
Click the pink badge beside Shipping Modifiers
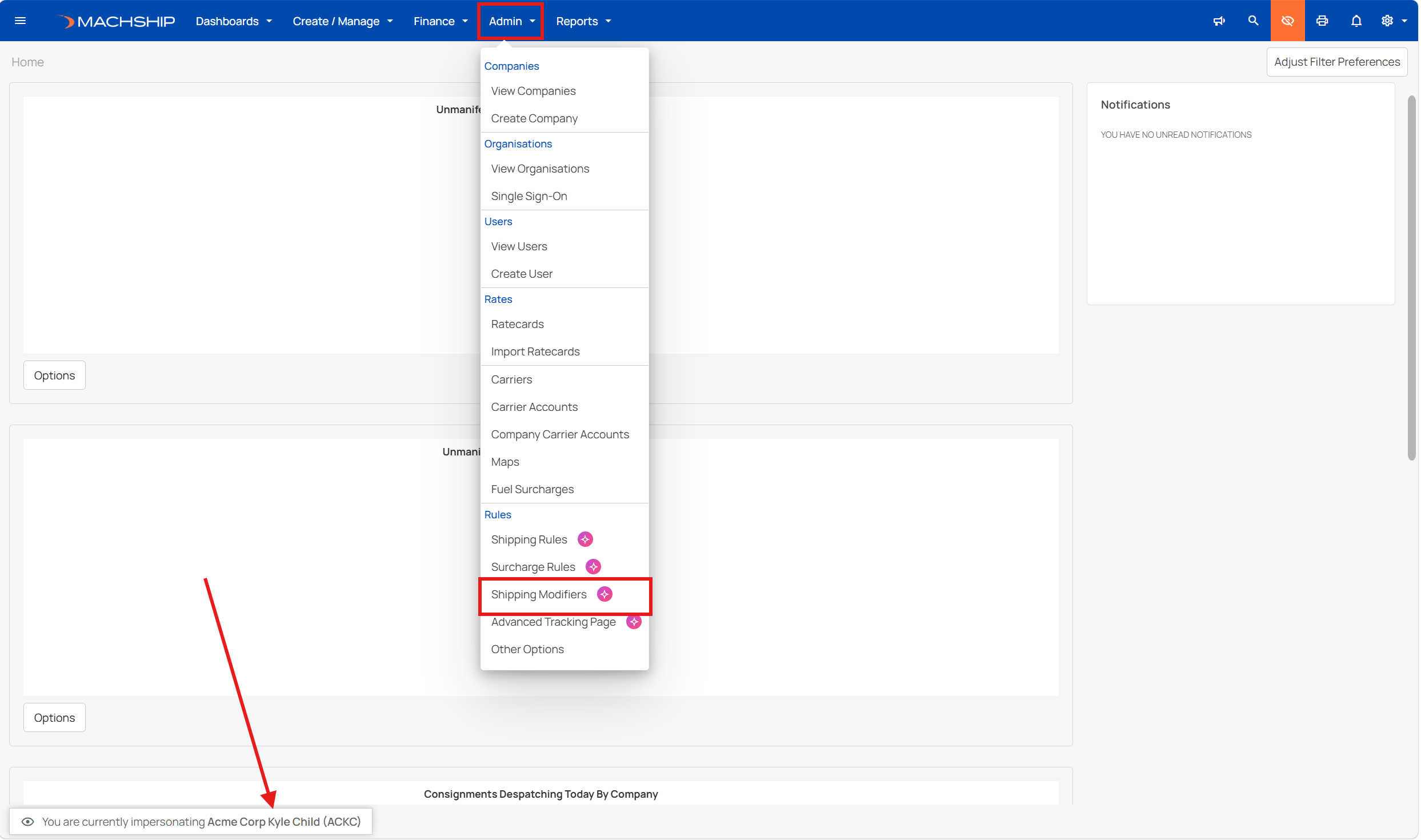tap(605, 594)
